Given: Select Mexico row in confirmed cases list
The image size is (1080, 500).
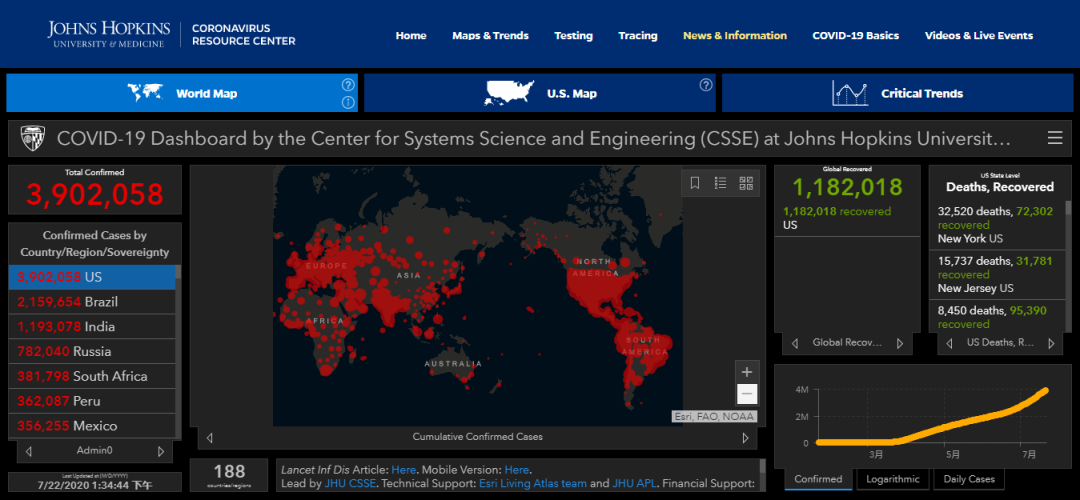Looking at the screenshot, I should [92, 426].
